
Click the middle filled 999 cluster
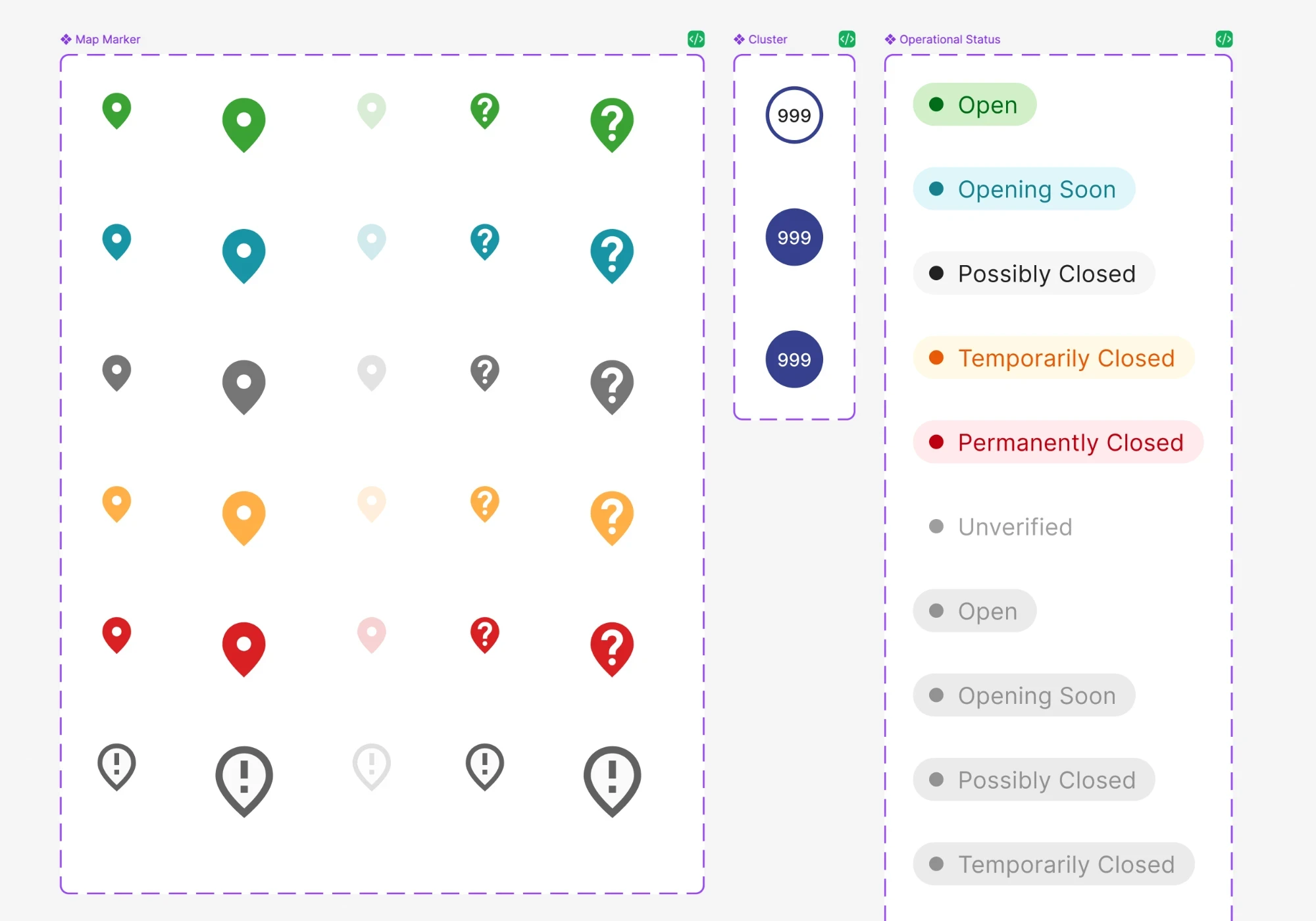click(x=794, y=237)
